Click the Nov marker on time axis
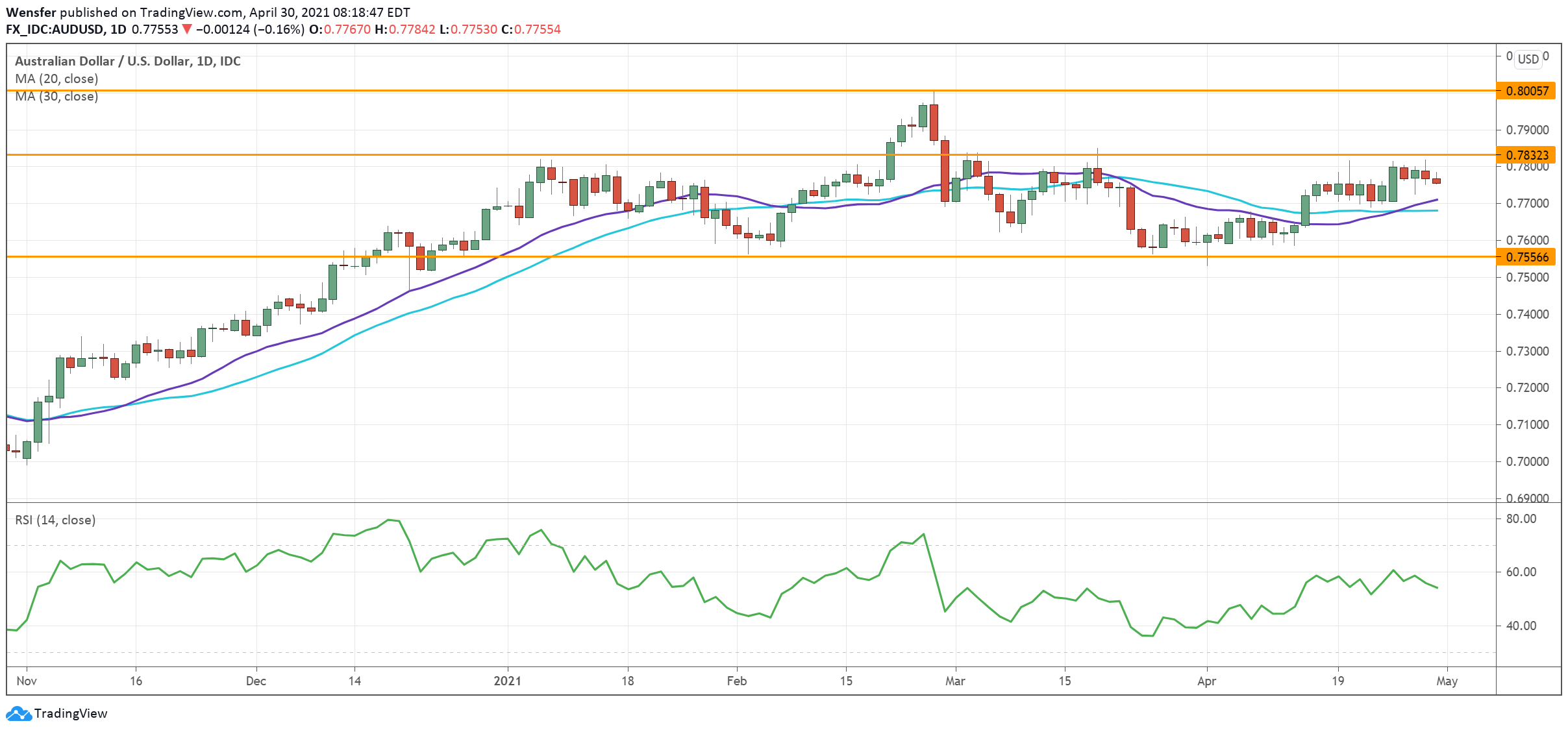The image size is (1568, 732). tap(27, 681)
